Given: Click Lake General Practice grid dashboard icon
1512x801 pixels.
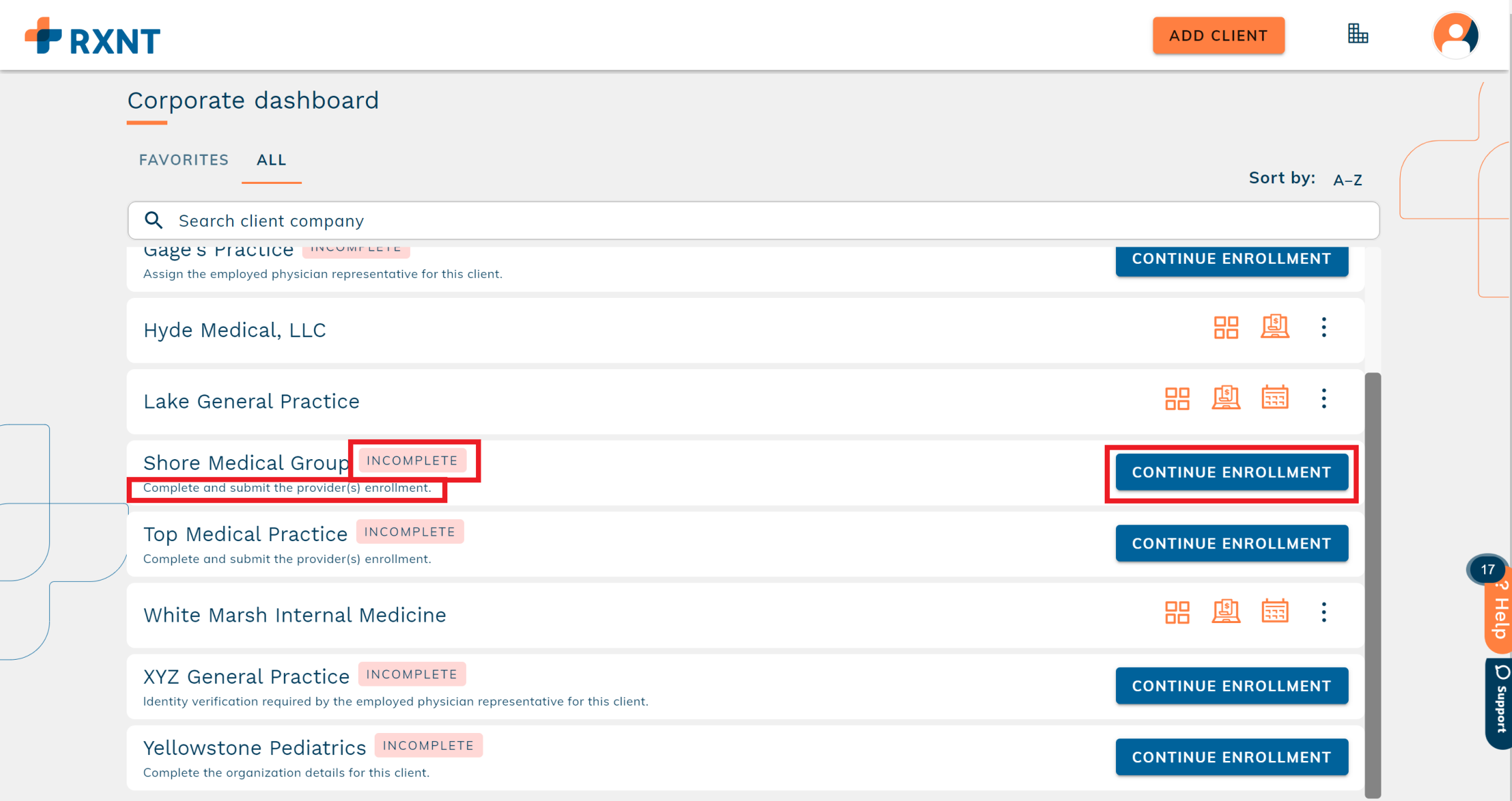Looking at the screenshot, I should (1177, 399).
